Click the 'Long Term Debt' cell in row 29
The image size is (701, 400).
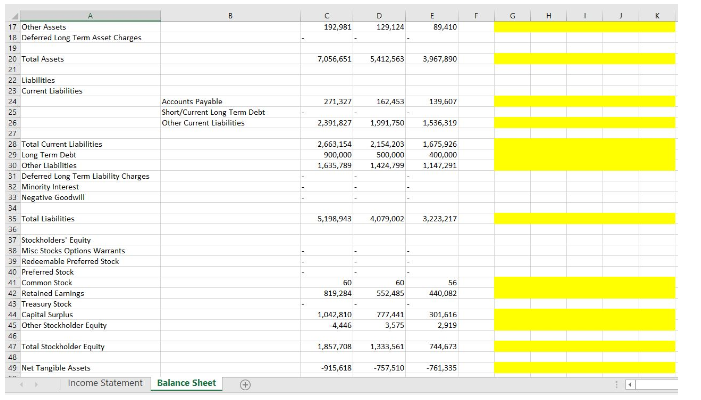pos(90,155)
